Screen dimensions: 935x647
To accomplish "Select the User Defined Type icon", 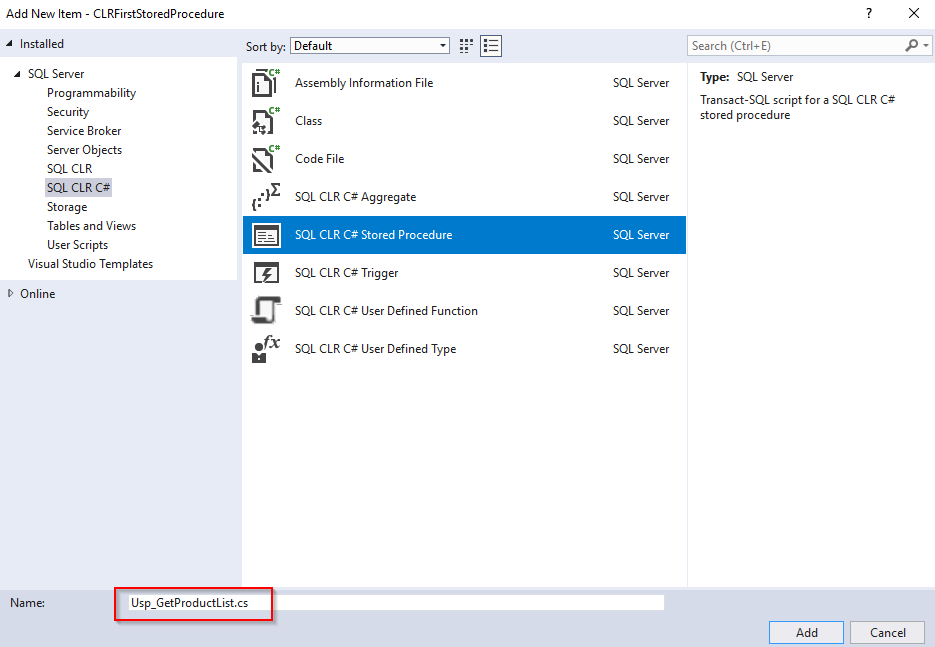I will coord(265,349).
